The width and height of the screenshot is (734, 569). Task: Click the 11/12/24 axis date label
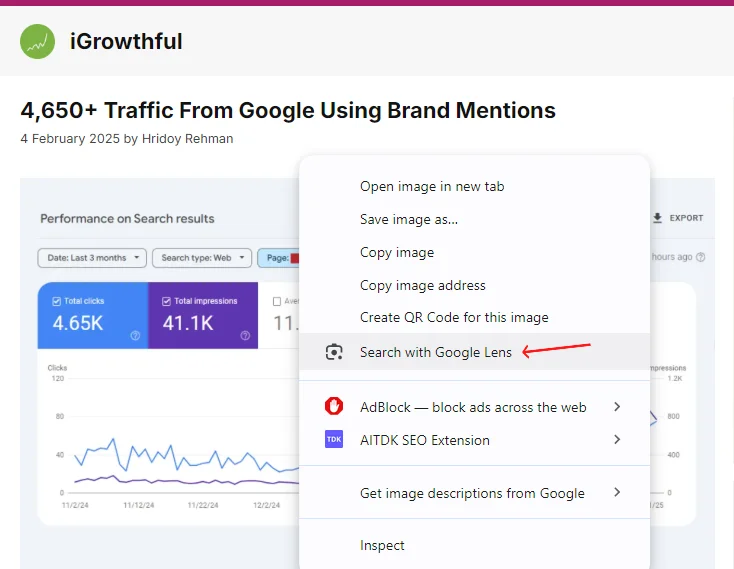pos(139,505)
